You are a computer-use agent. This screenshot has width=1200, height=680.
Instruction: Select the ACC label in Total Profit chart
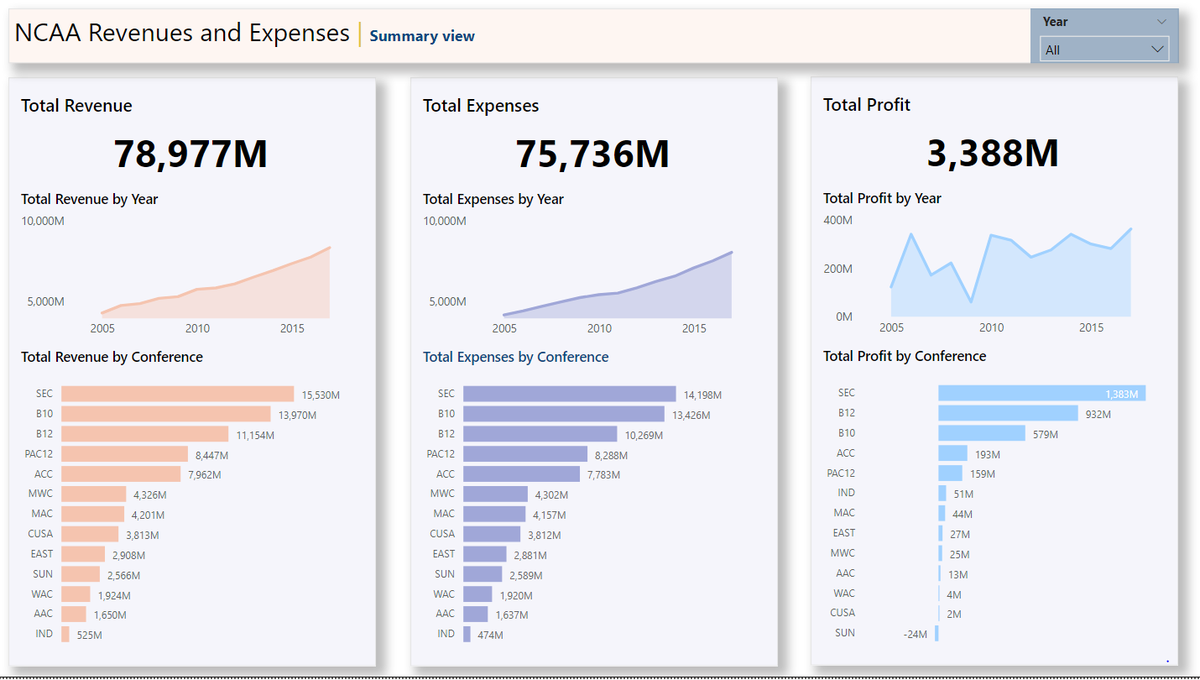click(844, 453)
